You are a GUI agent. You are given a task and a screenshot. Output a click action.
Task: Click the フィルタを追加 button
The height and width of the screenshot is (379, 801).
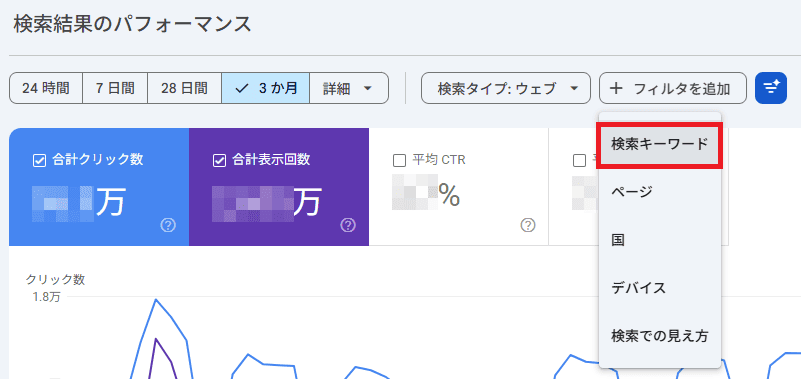coord(673,88)
